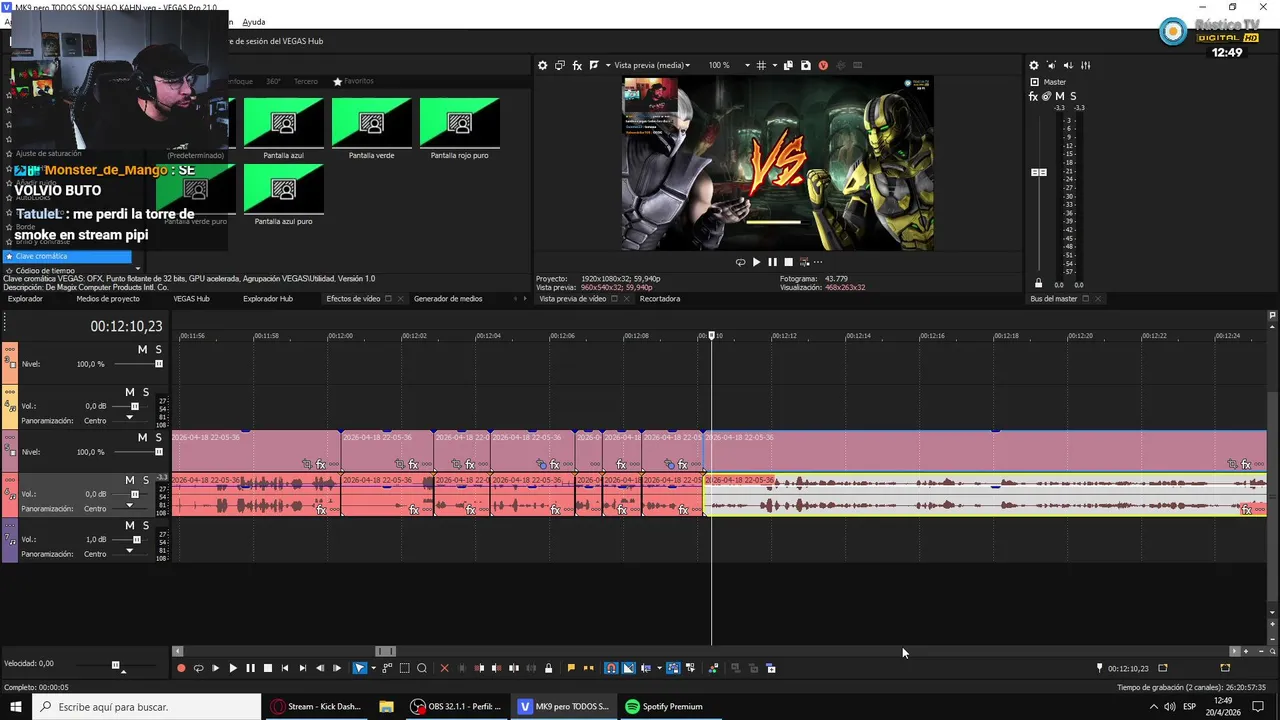Select the Pantalla verde preset thumbnail
1280x720 pixels.
[x=371, y=123]
